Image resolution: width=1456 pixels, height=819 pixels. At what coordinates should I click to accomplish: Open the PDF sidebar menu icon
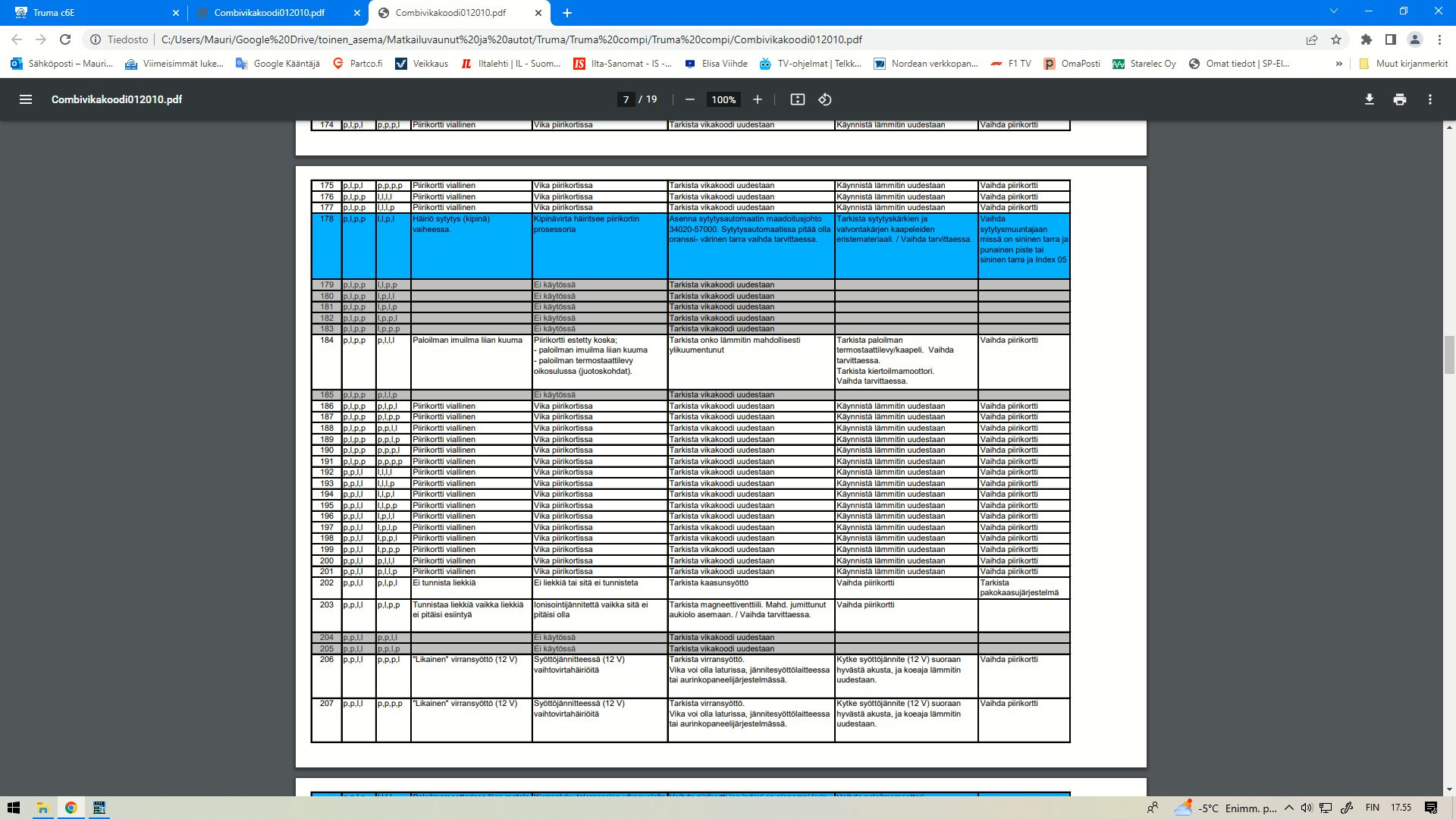point(25,99)
